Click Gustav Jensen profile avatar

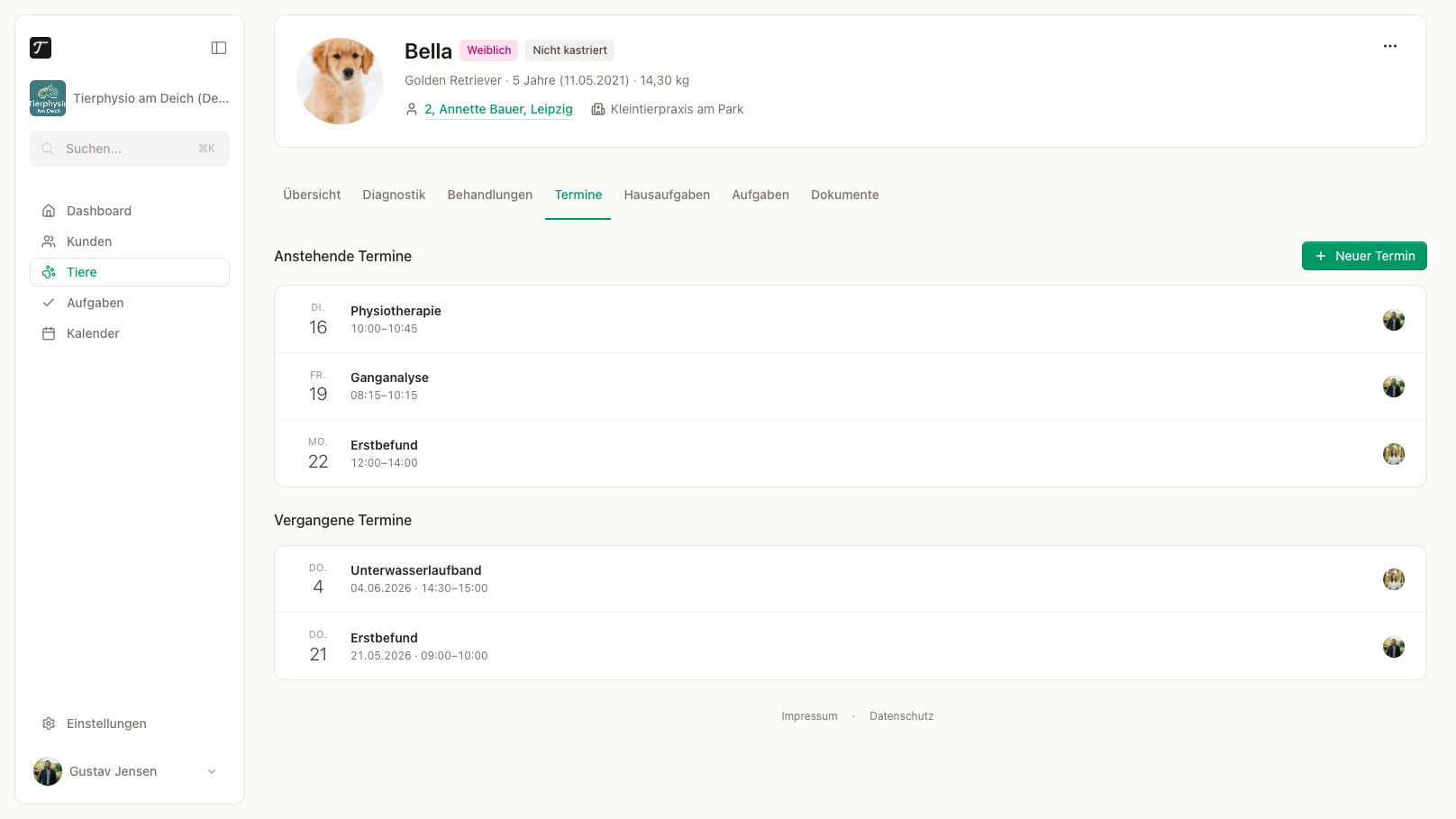[48, 771]
